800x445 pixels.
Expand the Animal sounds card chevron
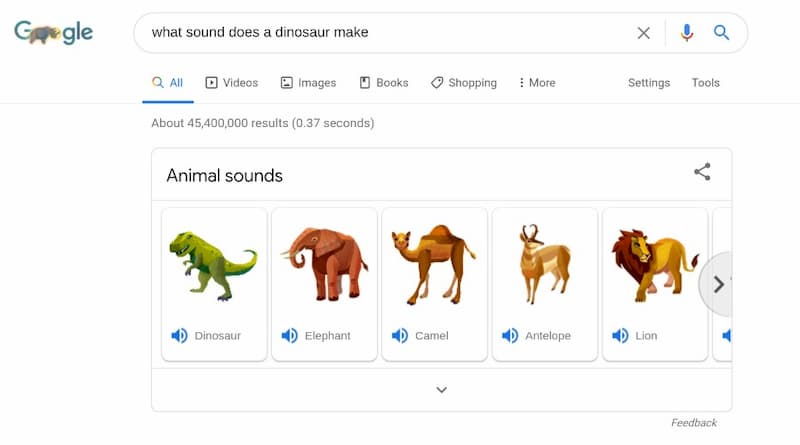click(442, 390)
